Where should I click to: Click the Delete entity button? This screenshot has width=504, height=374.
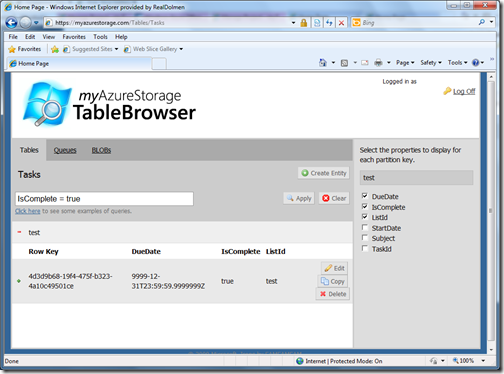(333, 294)
